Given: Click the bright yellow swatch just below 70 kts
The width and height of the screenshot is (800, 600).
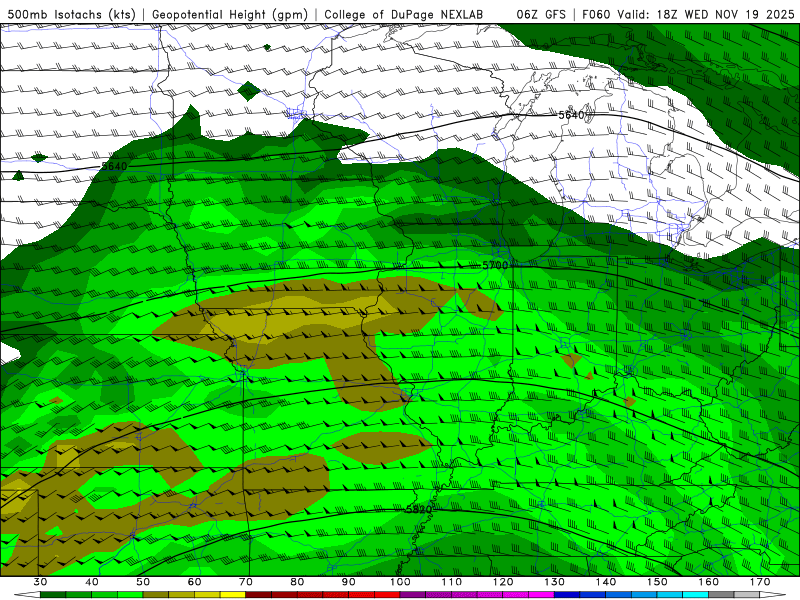Looking at the screenshot, I should pyautogui.click(x=233, y=595).
